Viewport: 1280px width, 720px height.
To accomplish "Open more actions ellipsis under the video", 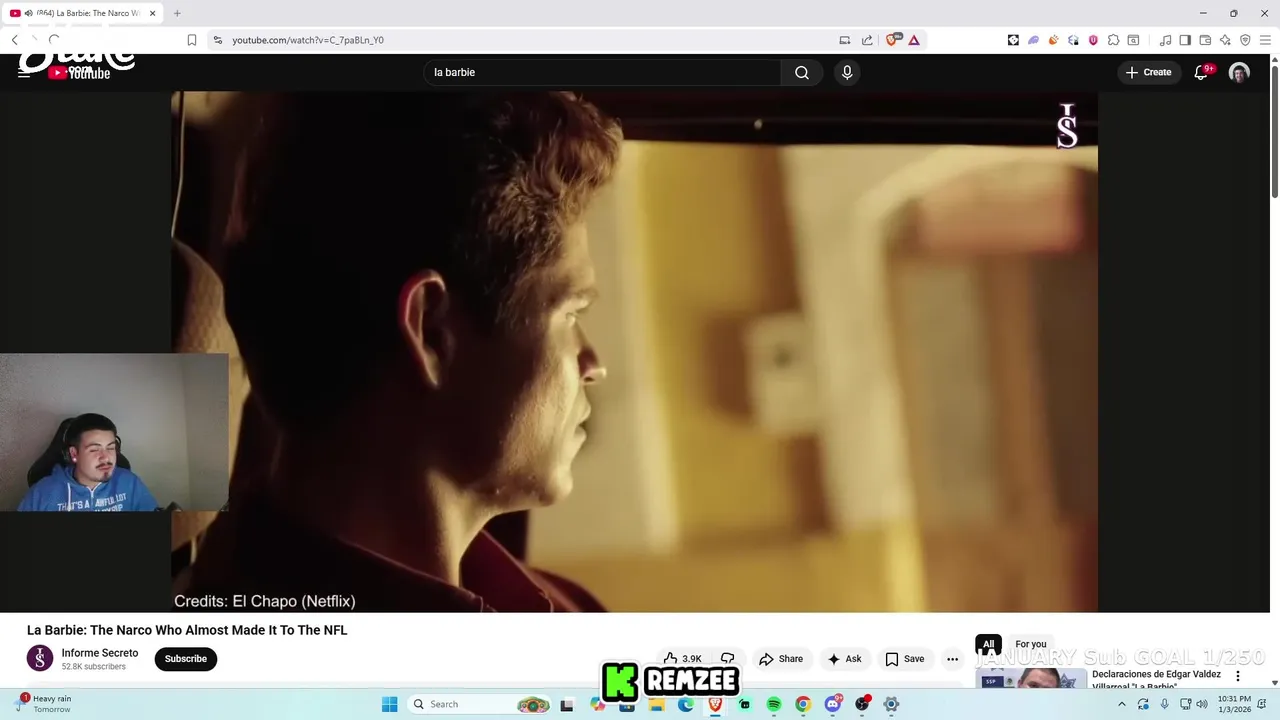I will pos(952,659).
